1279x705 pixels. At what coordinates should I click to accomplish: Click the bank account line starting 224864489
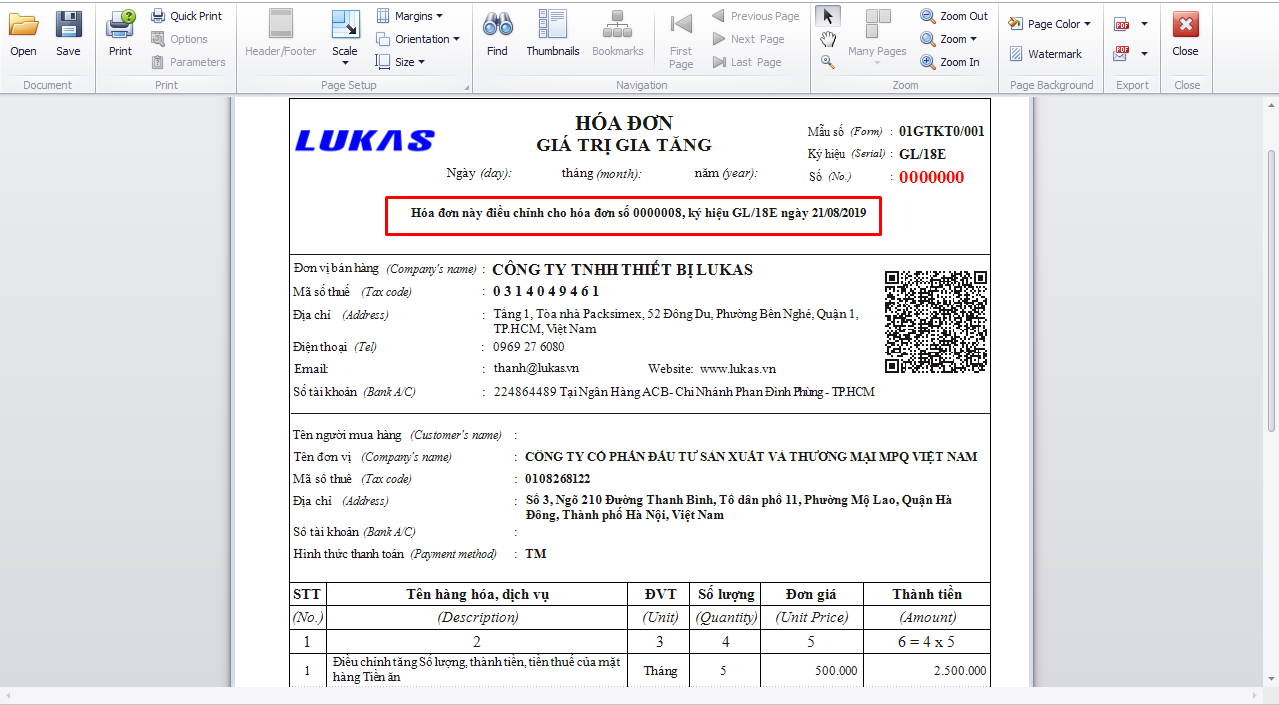coord(684,392)
